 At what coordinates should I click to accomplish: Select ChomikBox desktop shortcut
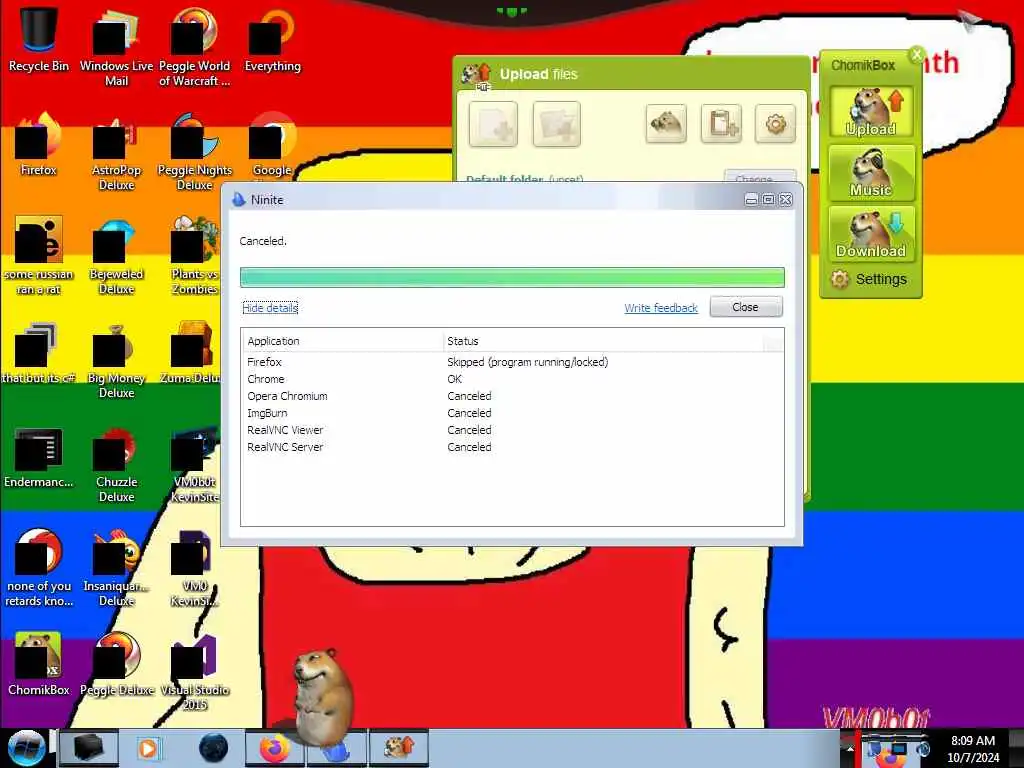click(x=39, y=664)
